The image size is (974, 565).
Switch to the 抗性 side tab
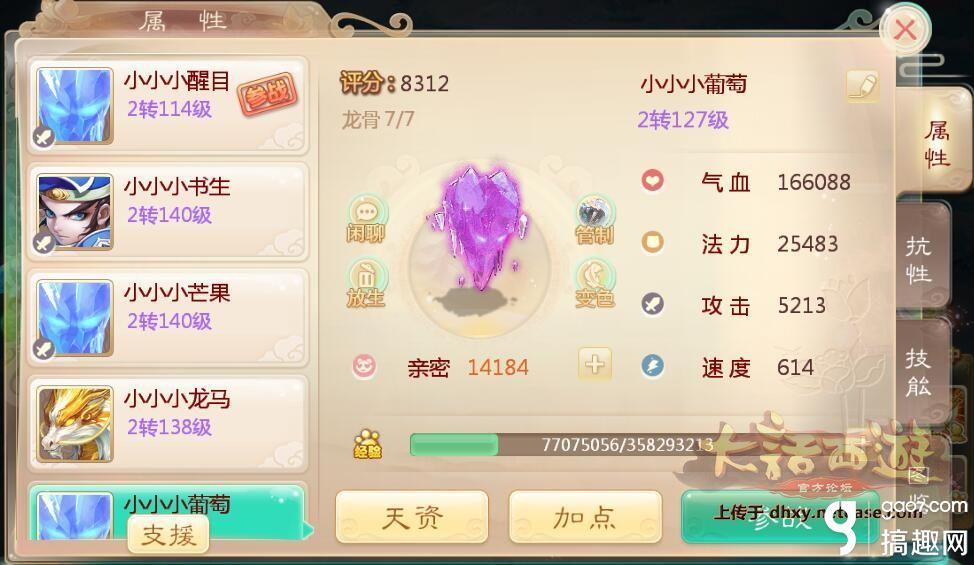coord(921,260)
